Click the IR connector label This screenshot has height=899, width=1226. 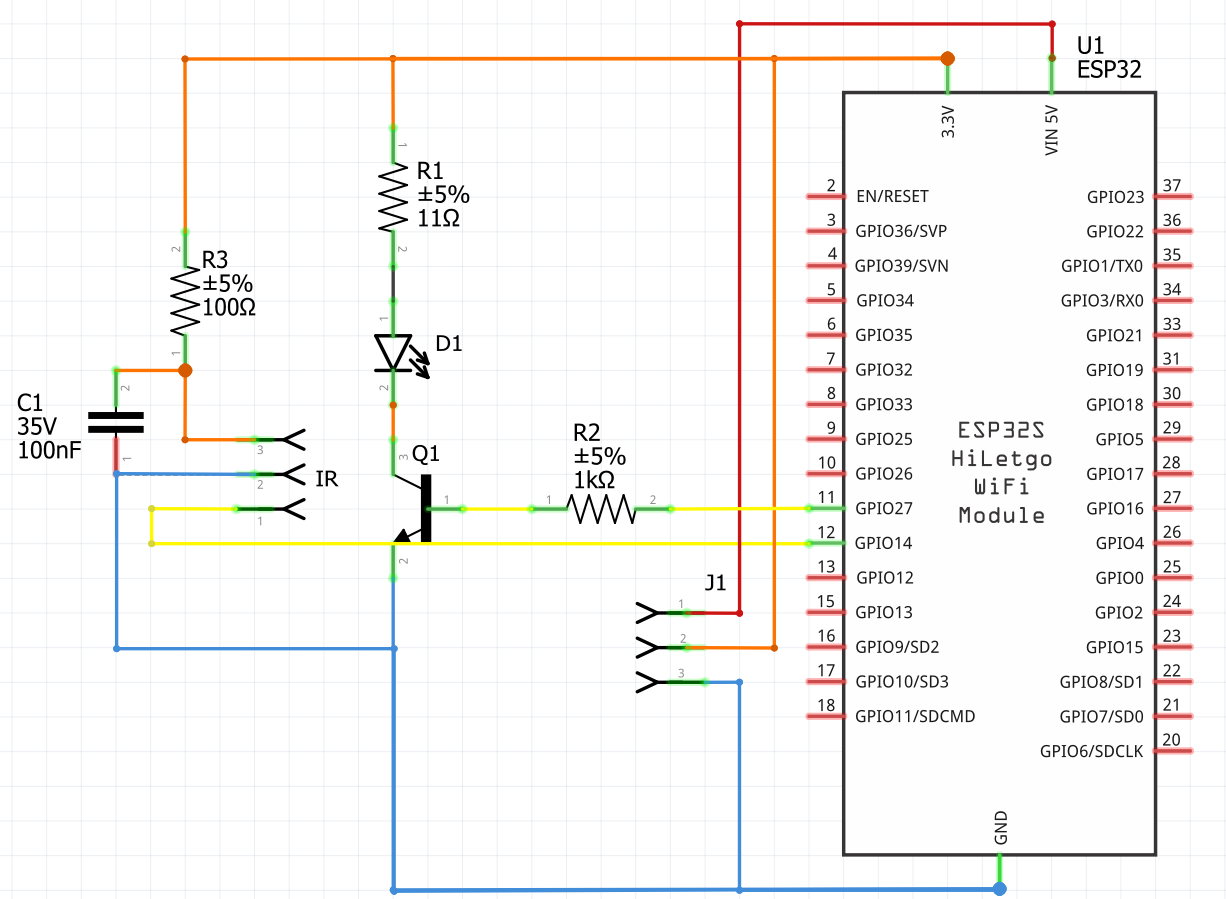tap(326, 479)
